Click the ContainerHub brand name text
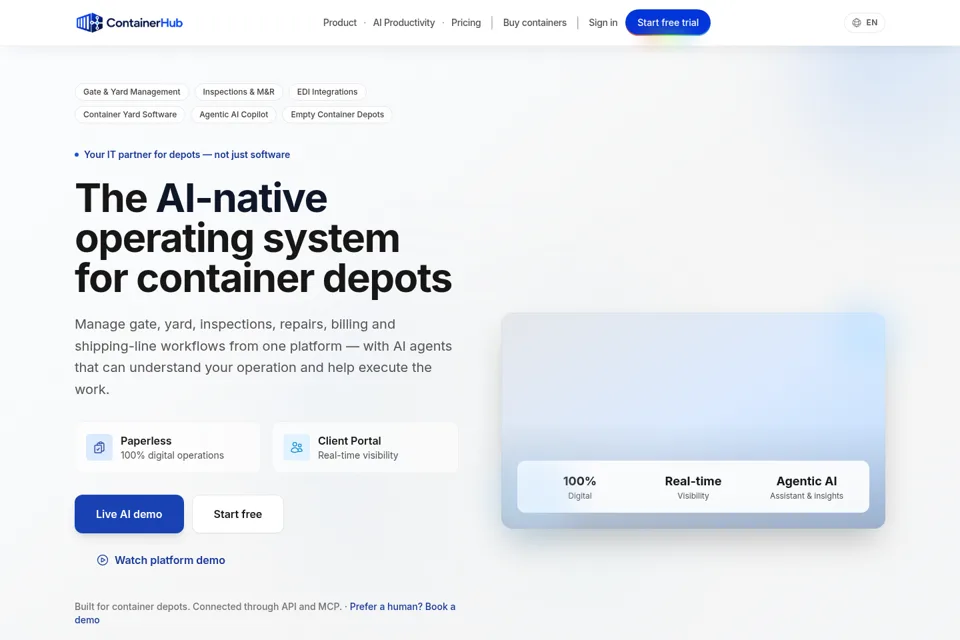 144,23
